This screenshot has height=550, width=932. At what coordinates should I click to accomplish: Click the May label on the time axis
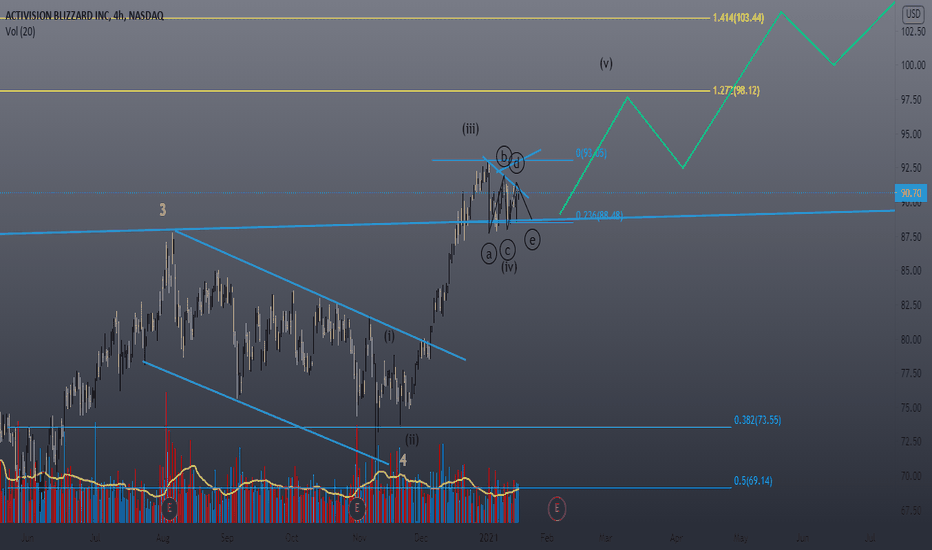[741, 538]
